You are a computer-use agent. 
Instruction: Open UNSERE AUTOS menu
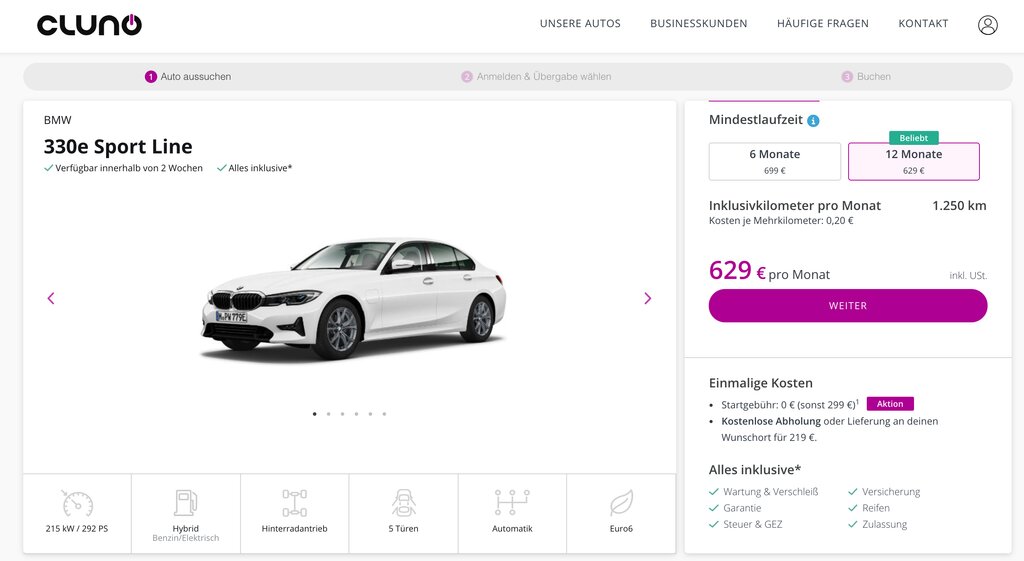(580, 24)
